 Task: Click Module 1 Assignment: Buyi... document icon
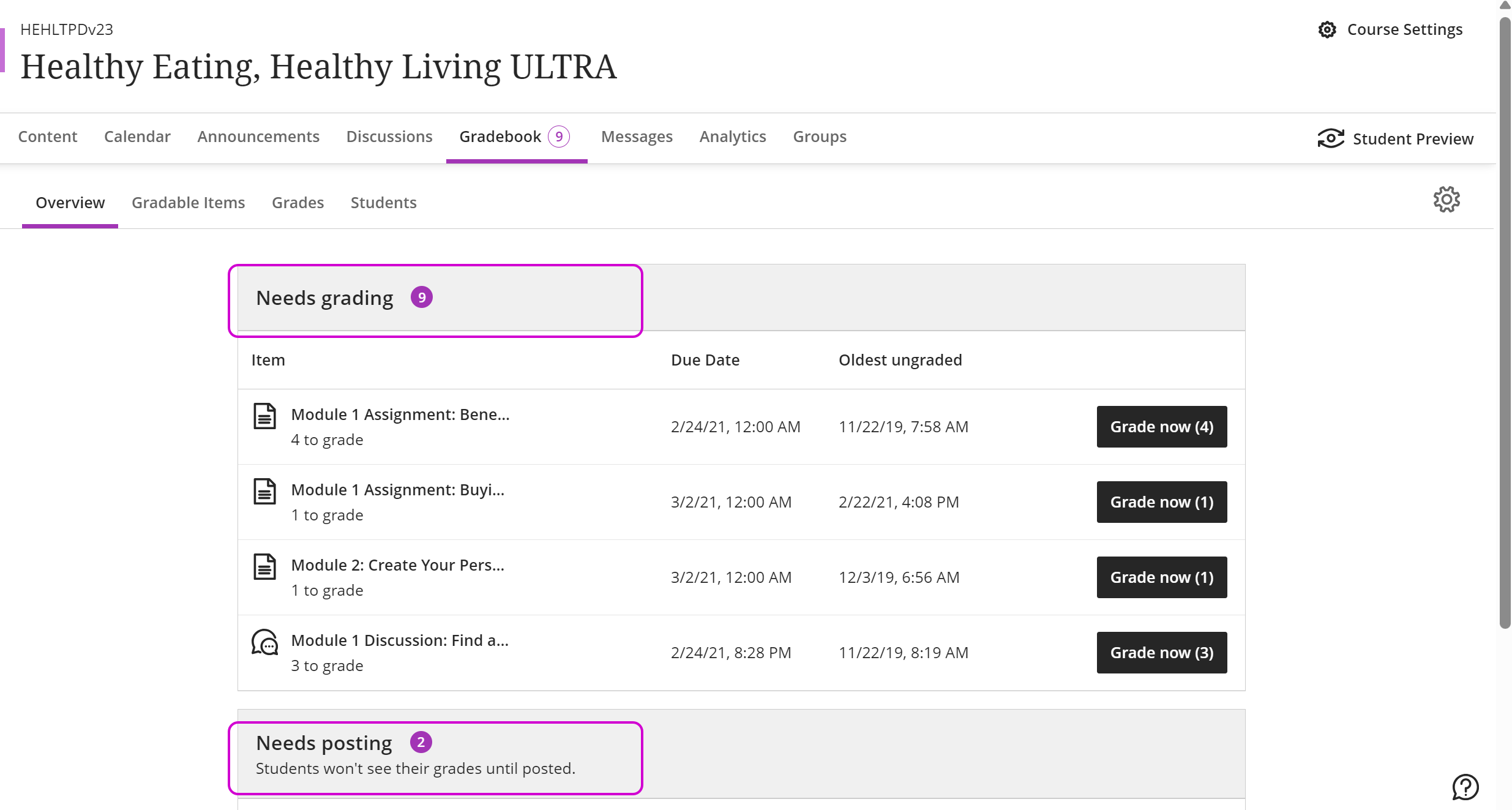pos(264,492)
